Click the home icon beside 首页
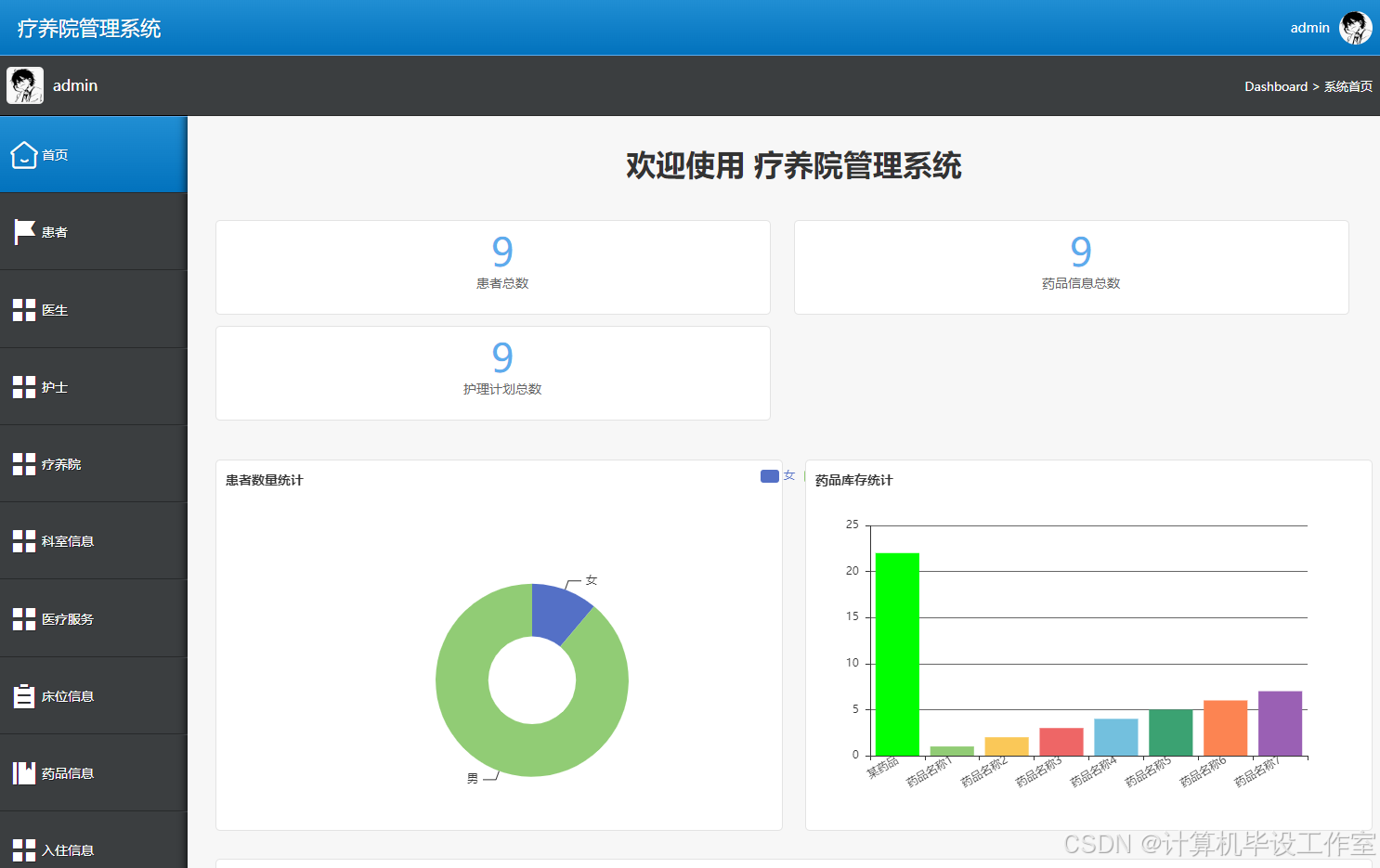Viewport: 1380px width, 868px height. point(24,155)
